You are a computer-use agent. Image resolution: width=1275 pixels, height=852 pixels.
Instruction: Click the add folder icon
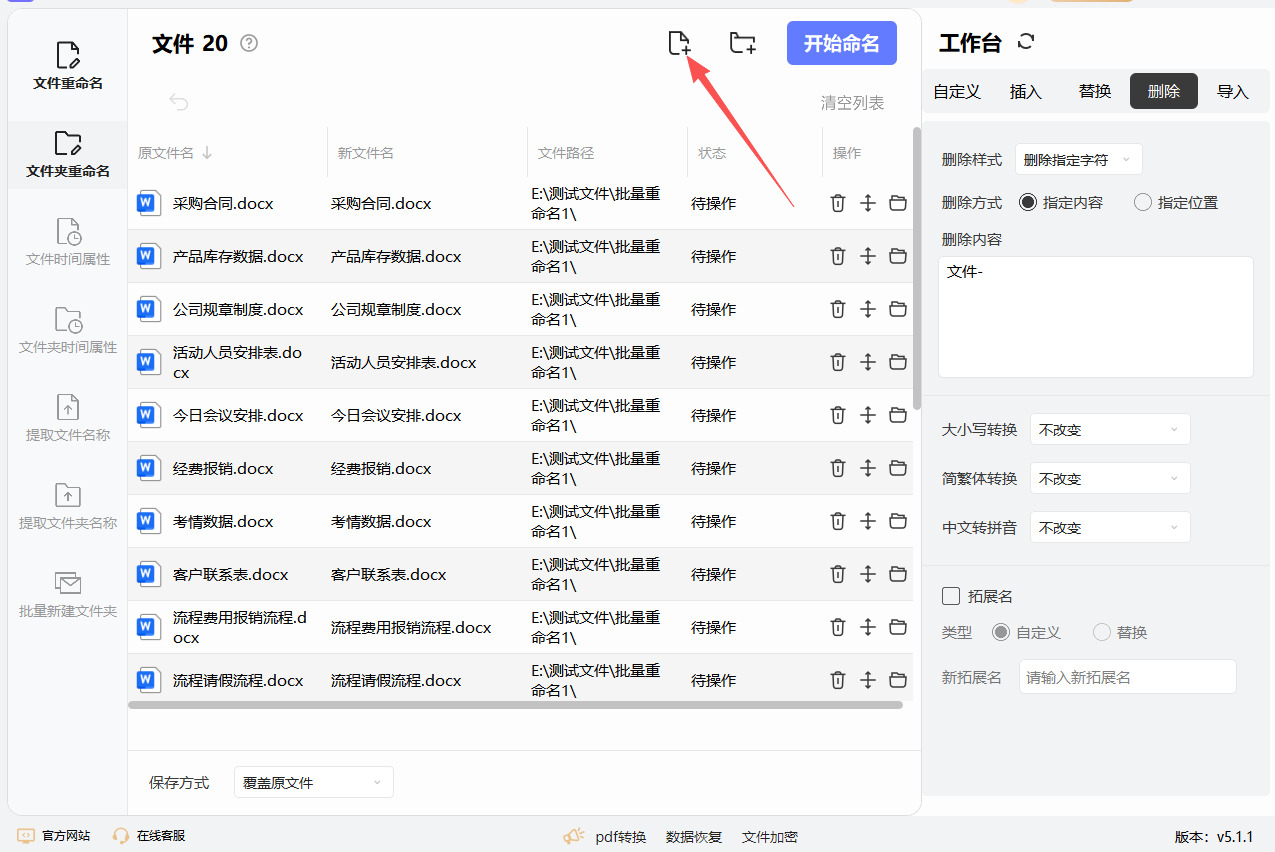point(742,43)
